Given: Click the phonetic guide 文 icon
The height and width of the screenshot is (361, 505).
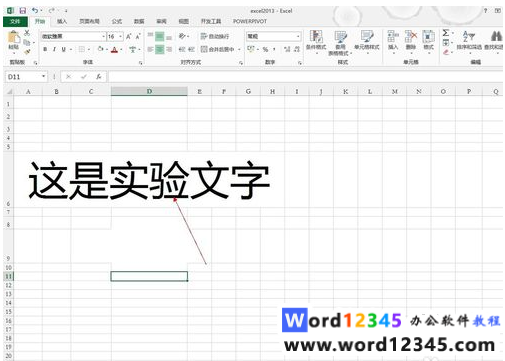Looking at the screenshot, I should pyautogui.click(x=133, y=49).
